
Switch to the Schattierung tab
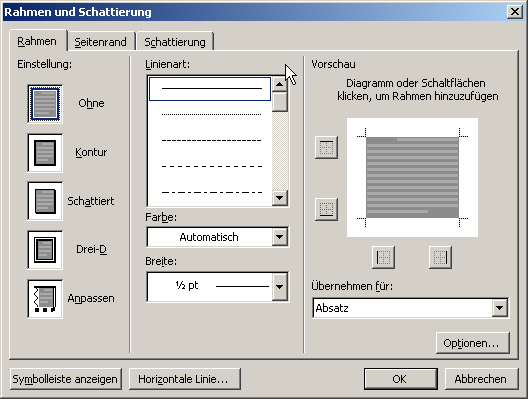175,42
